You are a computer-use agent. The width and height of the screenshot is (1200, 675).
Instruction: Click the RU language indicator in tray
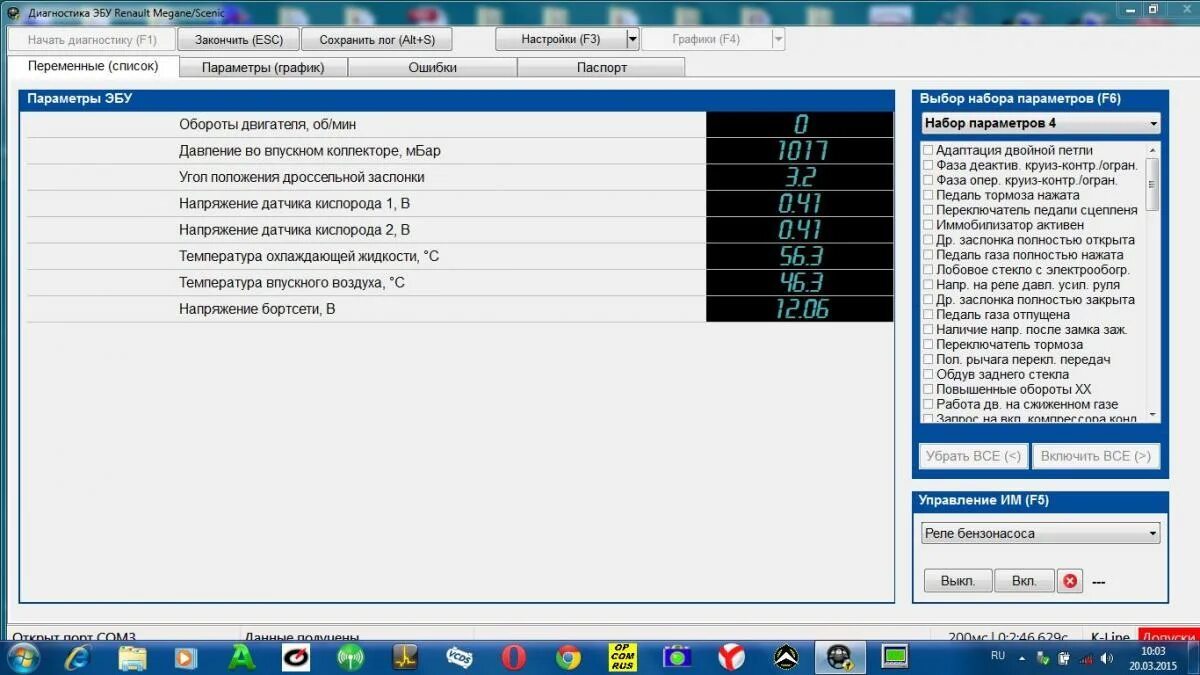pos(998,656)
